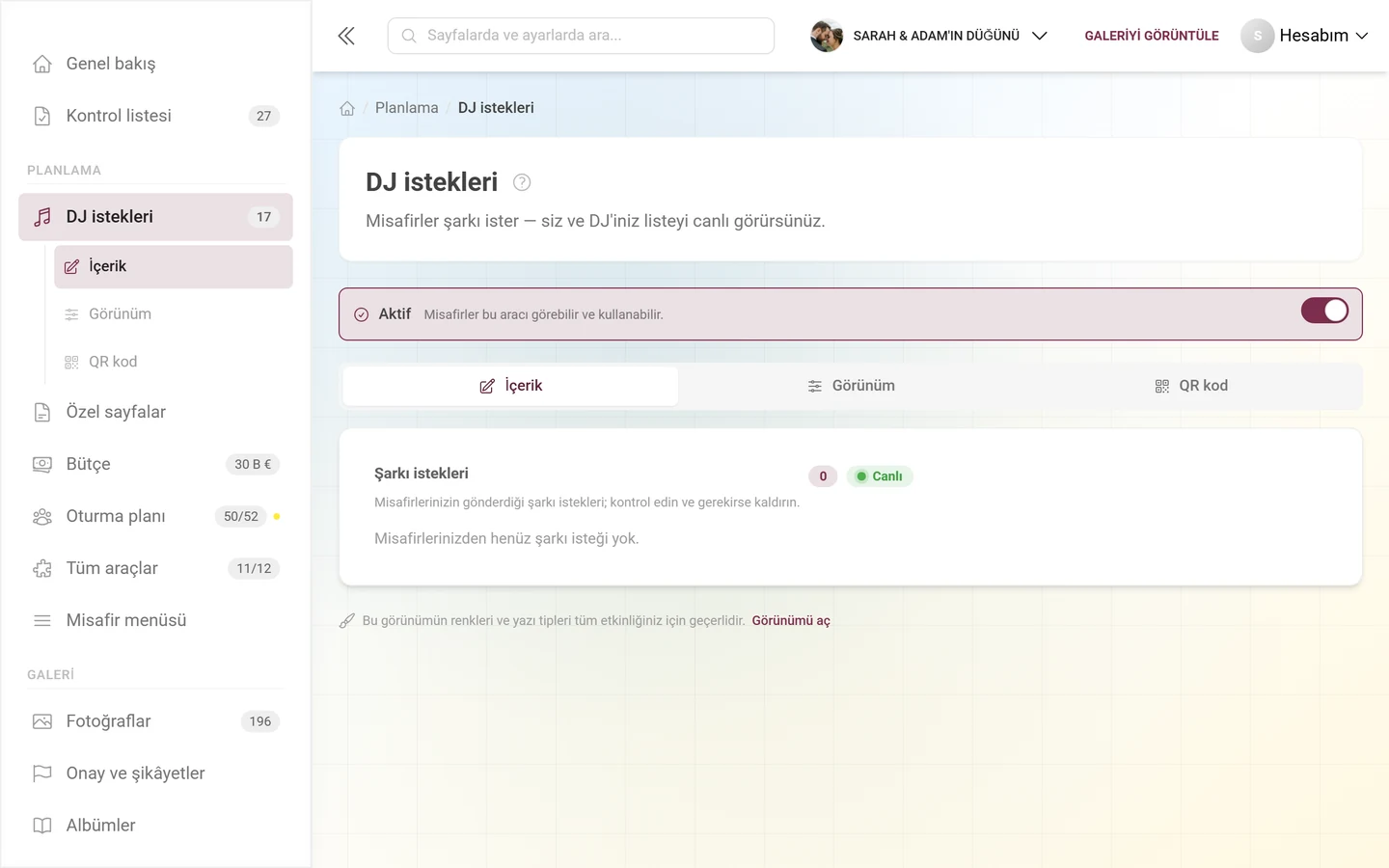Open Bütçe budget icon in sidebar
The image size is (1389, 868).
click(42, 464)
